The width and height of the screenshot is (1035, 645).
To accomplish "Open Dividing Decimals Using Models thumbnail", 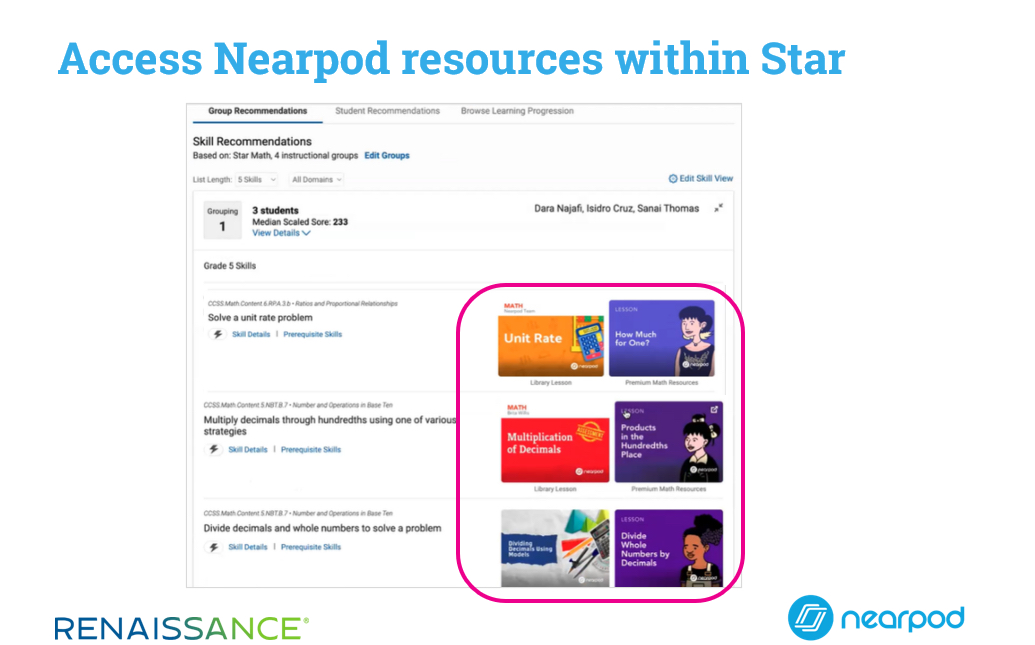I will click(x=555, y=548).
